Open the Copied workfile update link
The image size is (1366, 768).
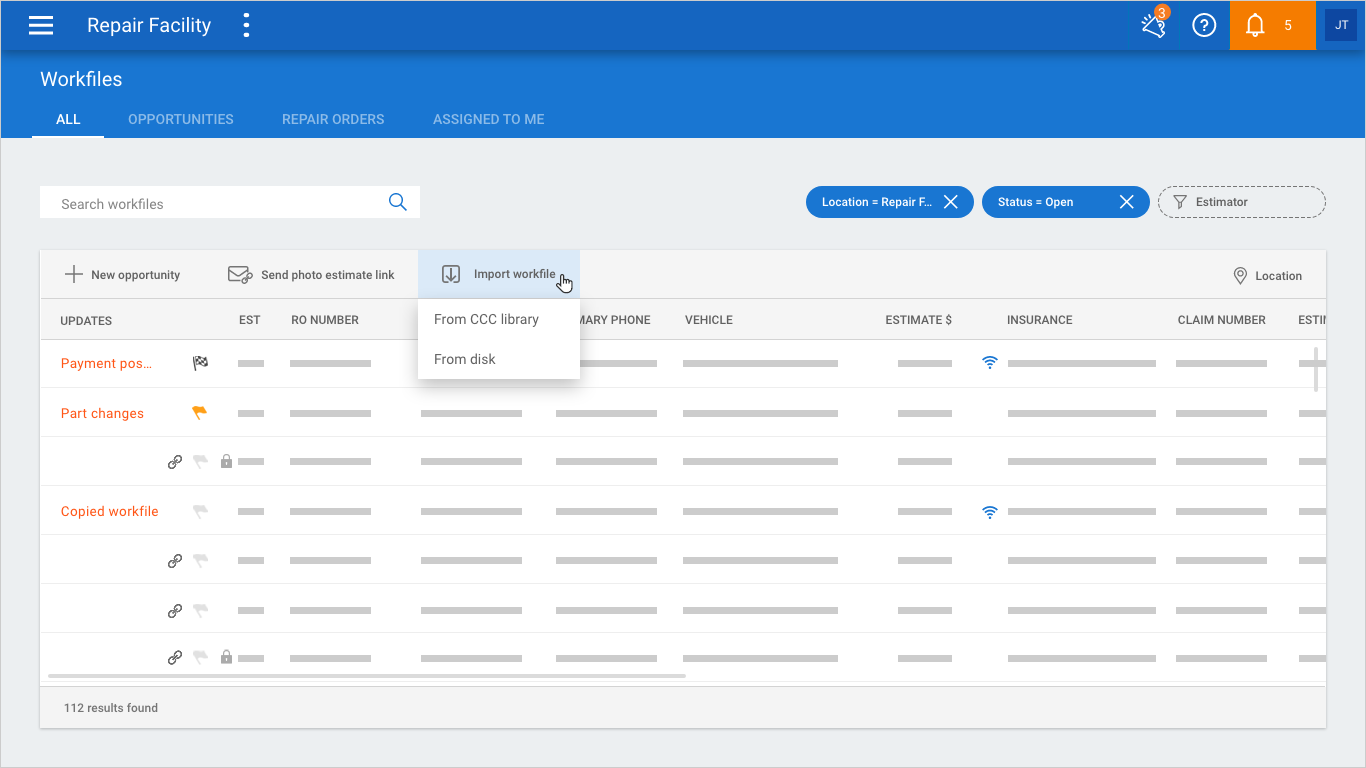coord(110,511)
